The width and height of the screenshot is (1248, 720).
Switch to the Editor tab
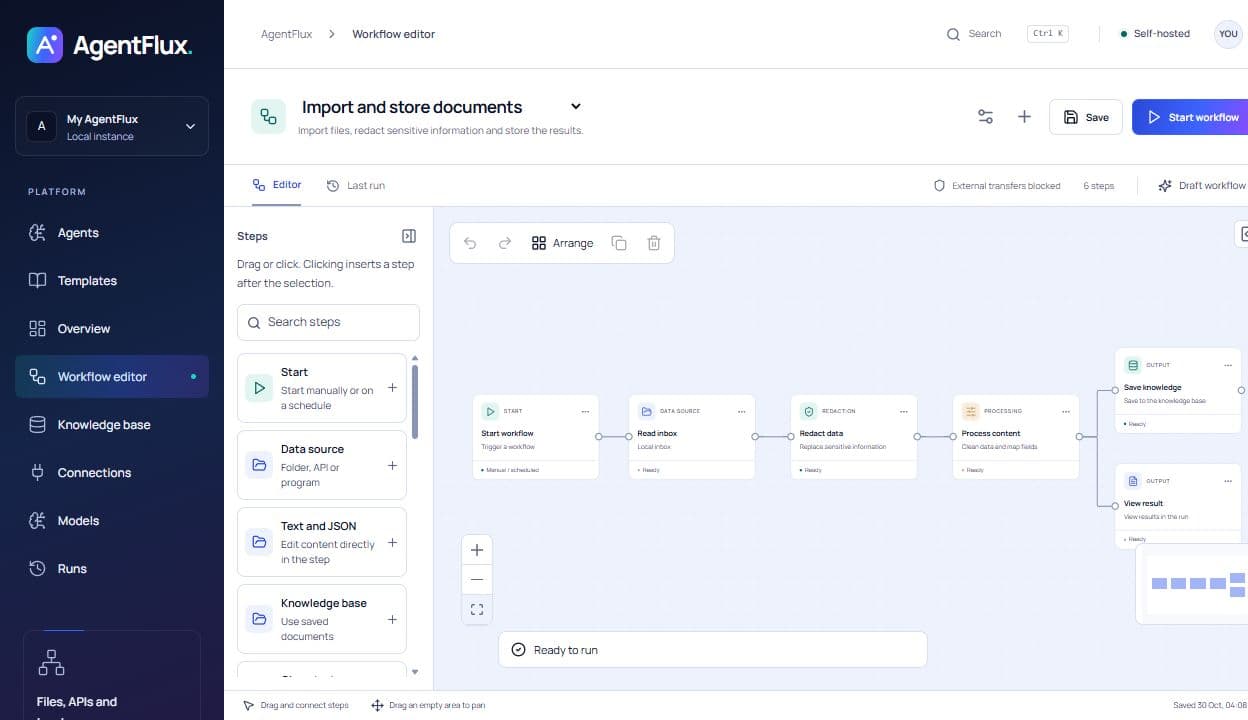277,185
